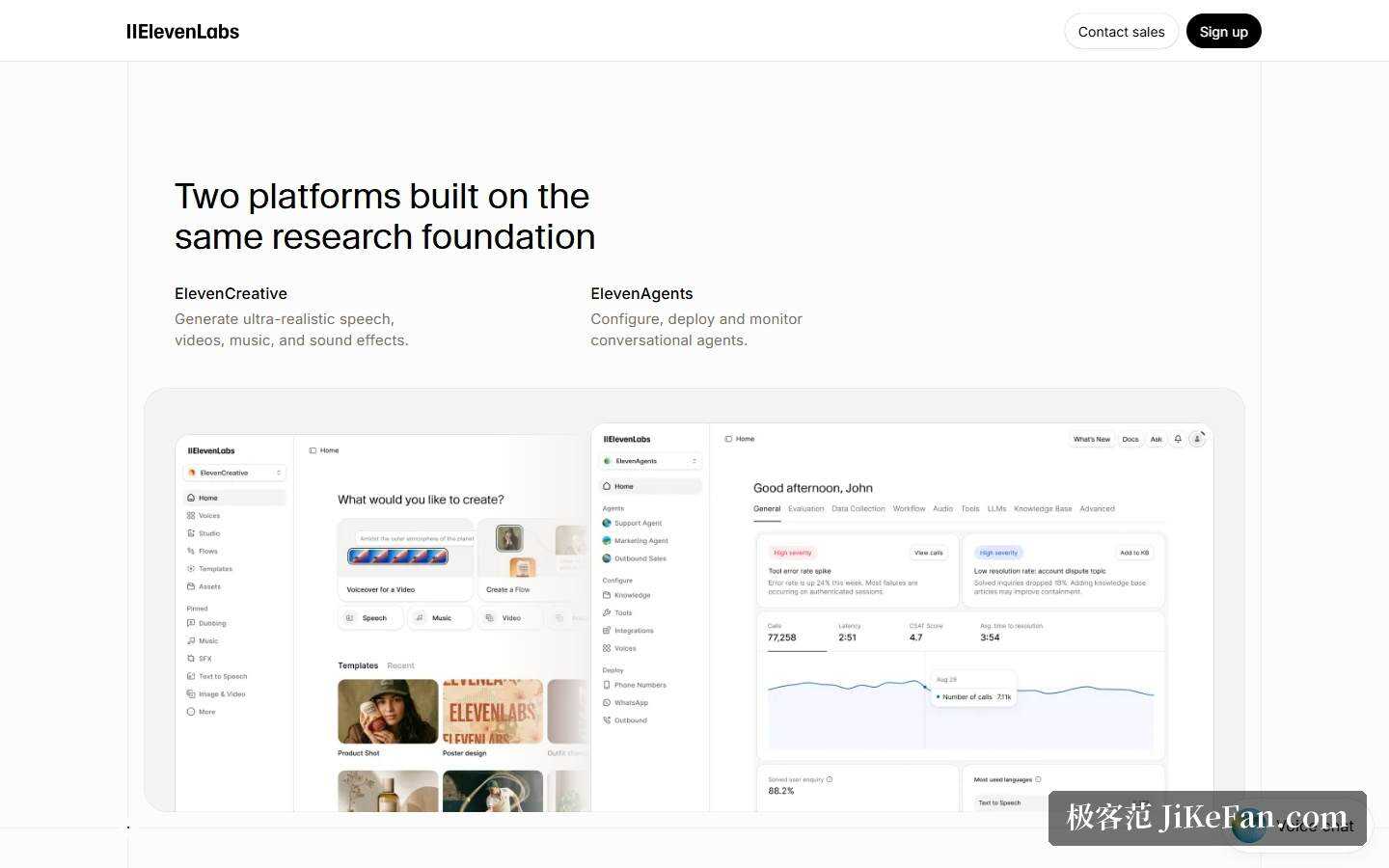The width and height of the screenshot is (1389, 868).
Task: Click the Flows icon in ElevenCreative sidebar
Action: pyautogui.click(x=191, y=552)
